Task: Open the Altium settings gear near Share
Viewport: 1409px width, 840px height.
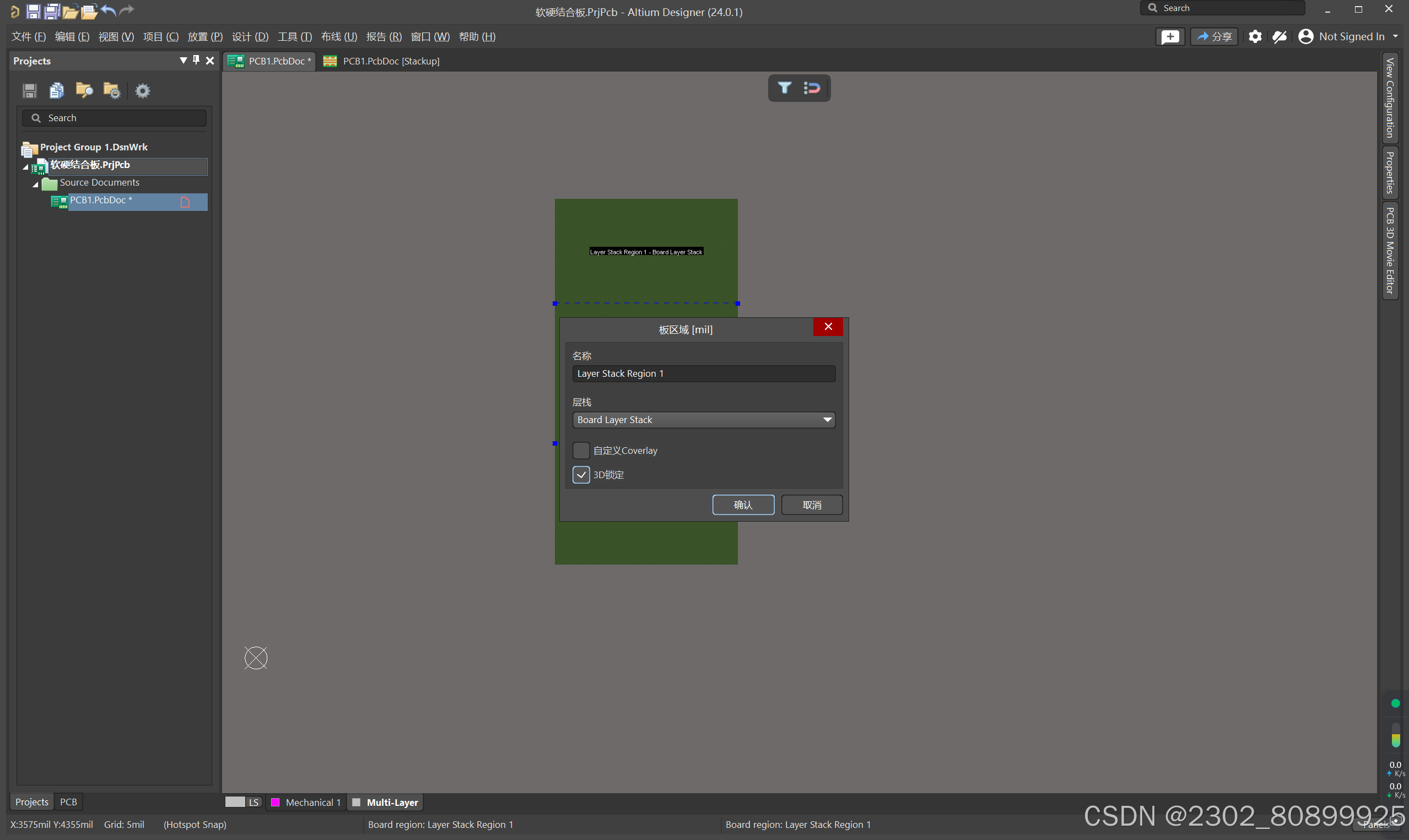Action: point(1255,37)
